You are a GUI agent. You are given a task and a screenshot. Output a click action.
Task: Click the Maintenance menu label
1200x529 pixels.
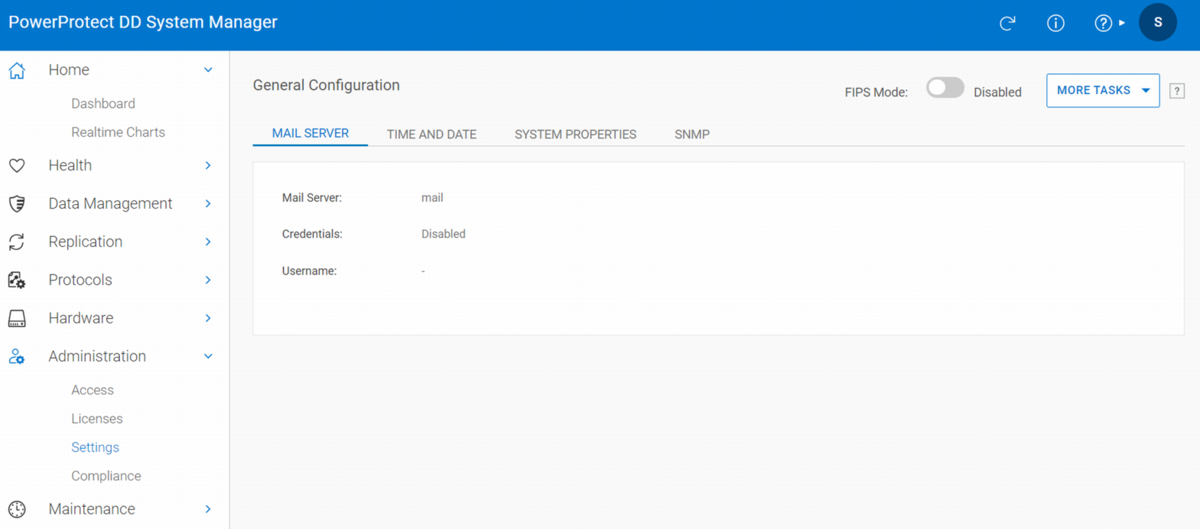[x=91, y=509]
